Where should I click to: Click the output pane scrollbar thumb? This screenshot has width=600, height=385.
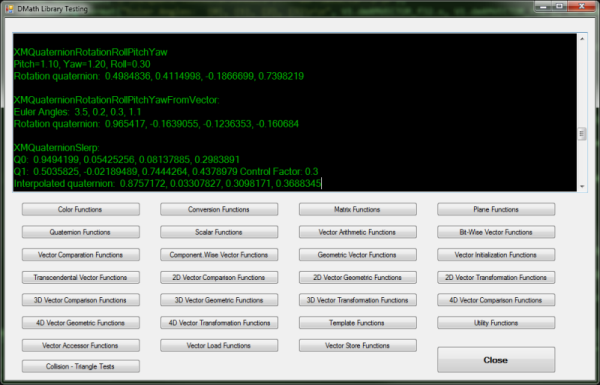click(582, 134)
